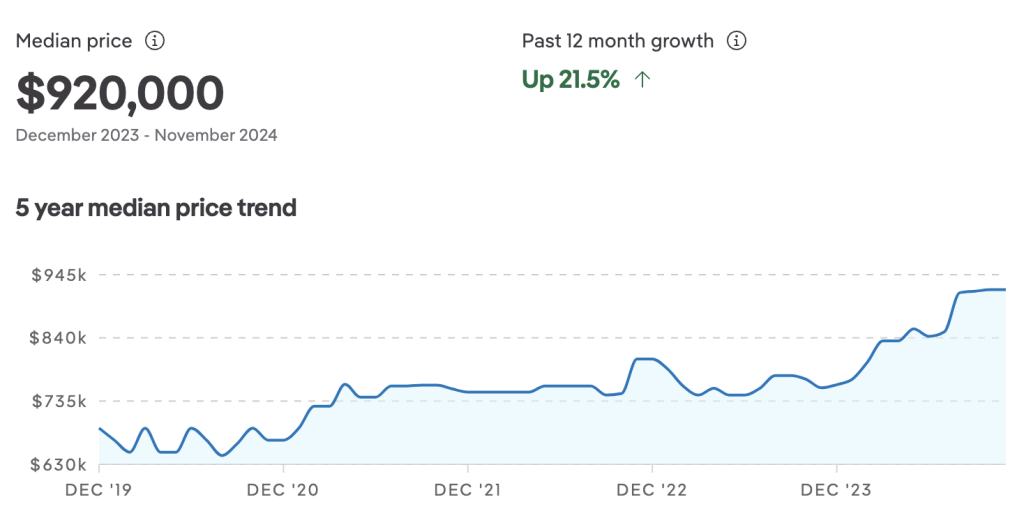This screenshot has height=527, width=1024.
Task: Click the info icon beside Median price
Action: pos(155,41)
